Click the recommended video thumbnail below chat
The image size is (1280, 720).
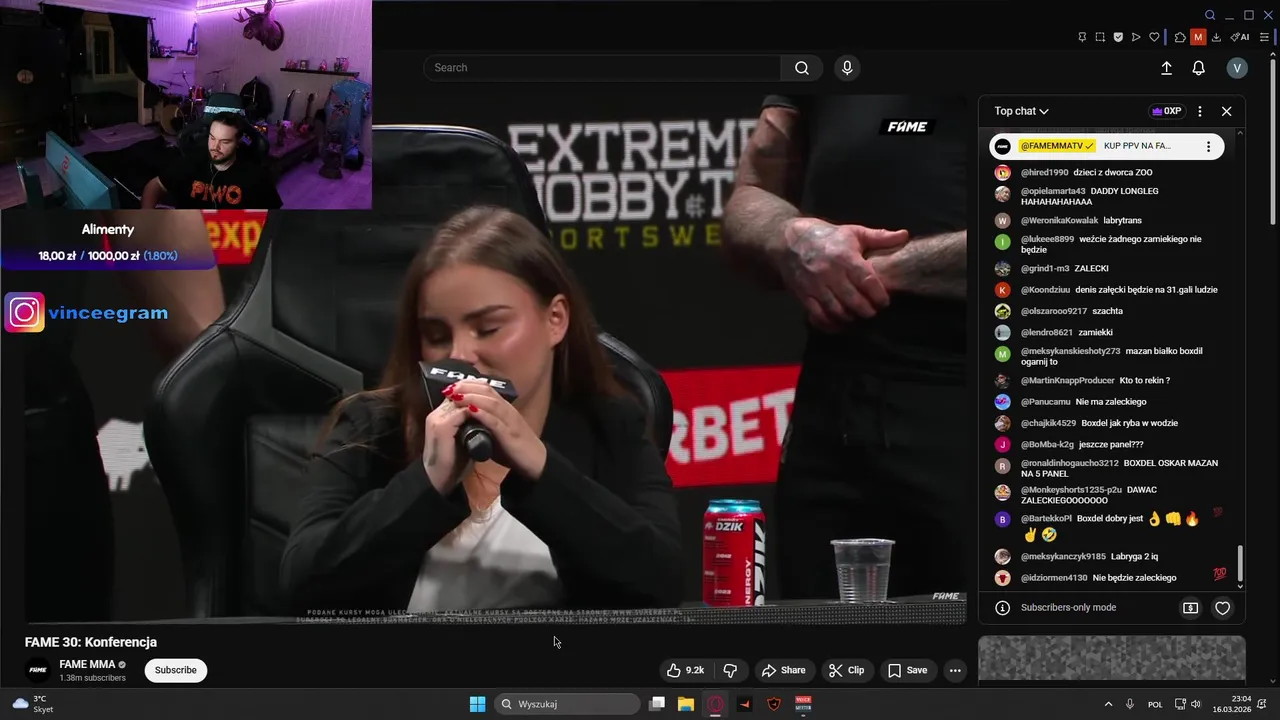pos(1111,658)
